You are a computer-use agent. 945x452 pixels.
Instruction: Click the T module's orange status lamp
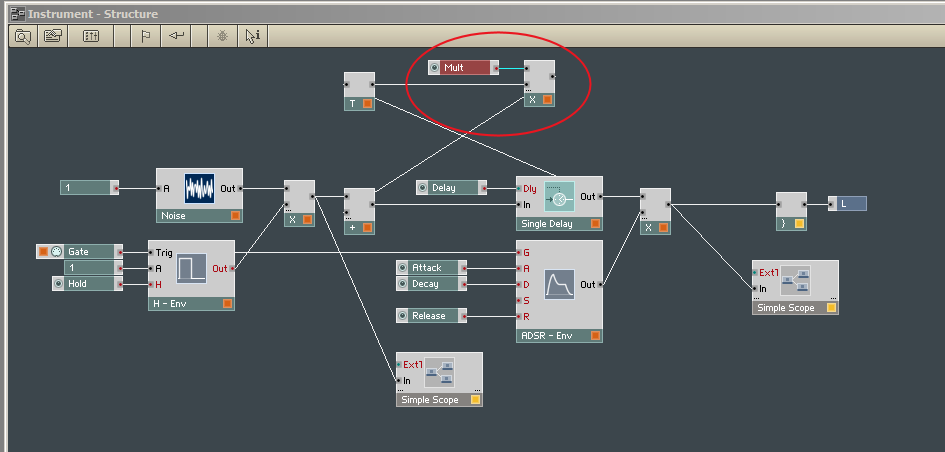point(368,104)
